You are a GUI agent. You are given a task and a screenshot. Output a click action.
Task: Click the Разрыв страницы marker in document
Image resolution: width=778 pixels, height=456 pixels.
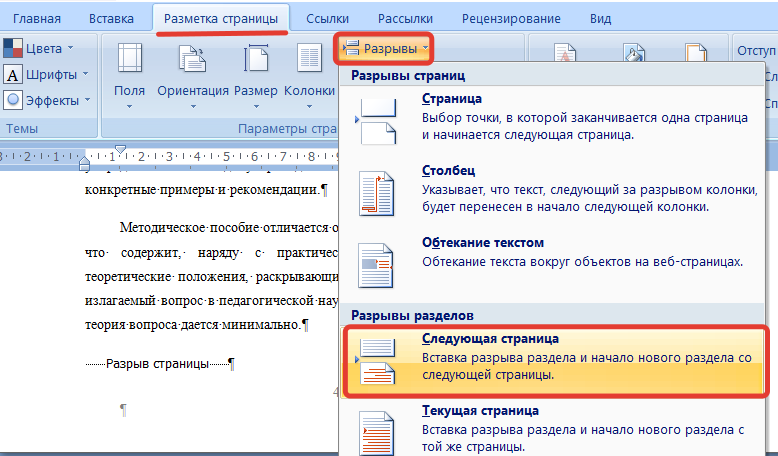tap(158, 364)
